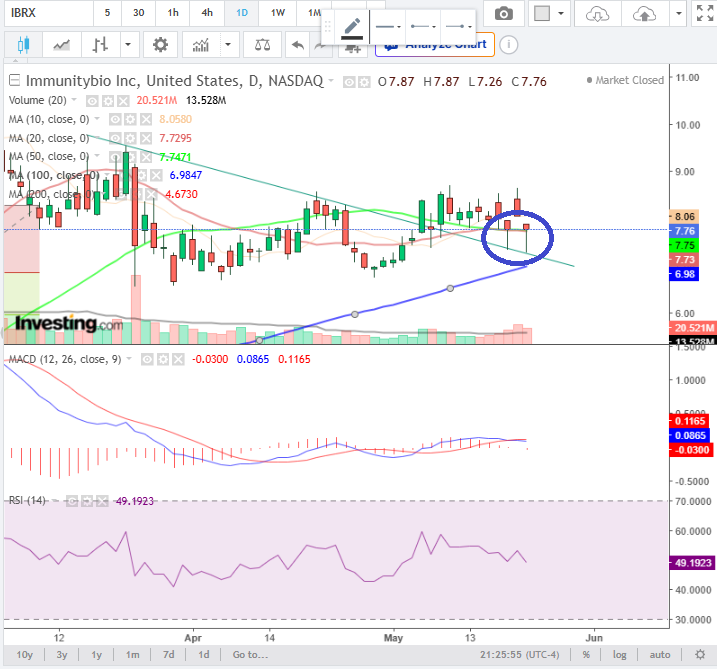Open the RSI (14) settings gear

[x=87, y=502]
